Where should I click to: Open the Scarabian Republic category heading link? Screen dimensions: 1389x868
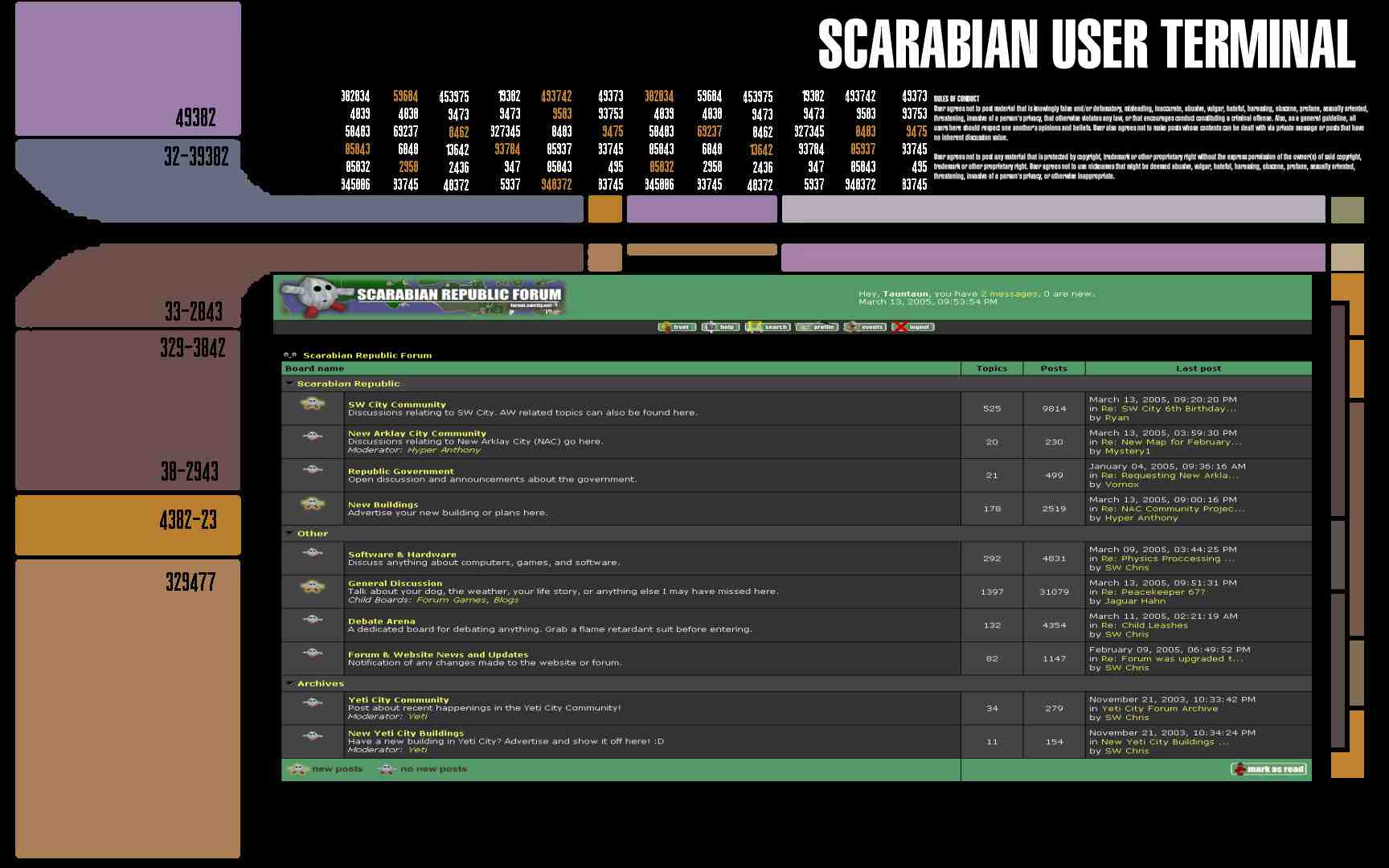(x=348, y=384)
